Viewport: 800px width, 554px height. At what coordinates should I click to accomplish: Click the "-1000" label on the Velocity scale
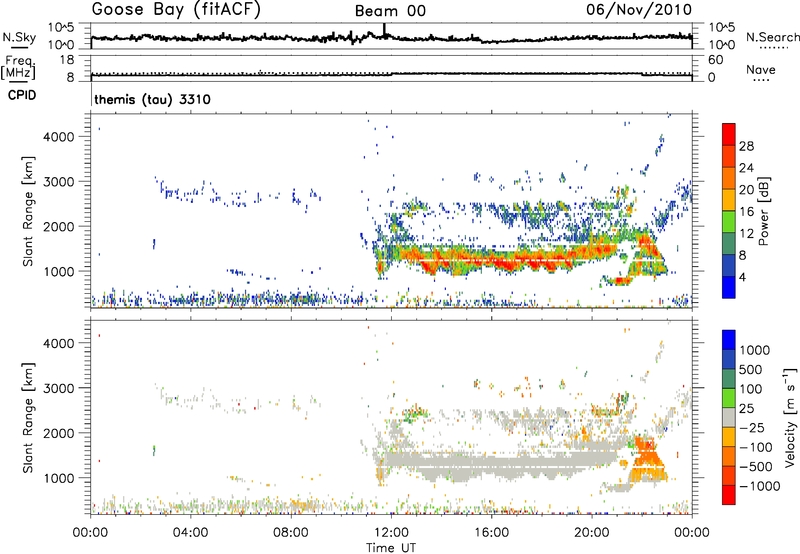point(759,486)
